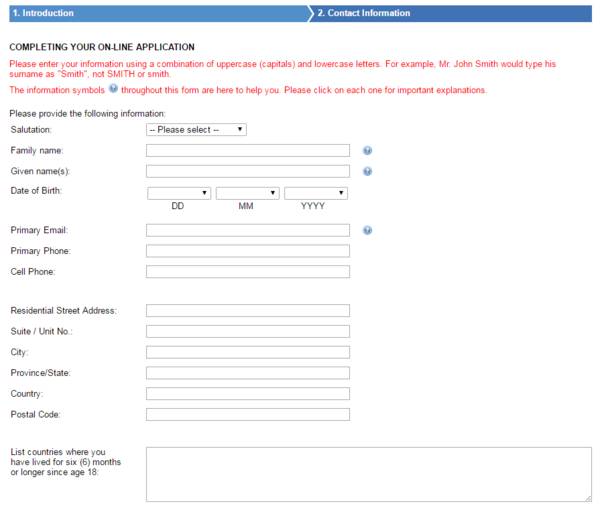Screen dimensions: 600x514
Task: Select the YYYY year of birth dropdown
Action: (316, 193)
